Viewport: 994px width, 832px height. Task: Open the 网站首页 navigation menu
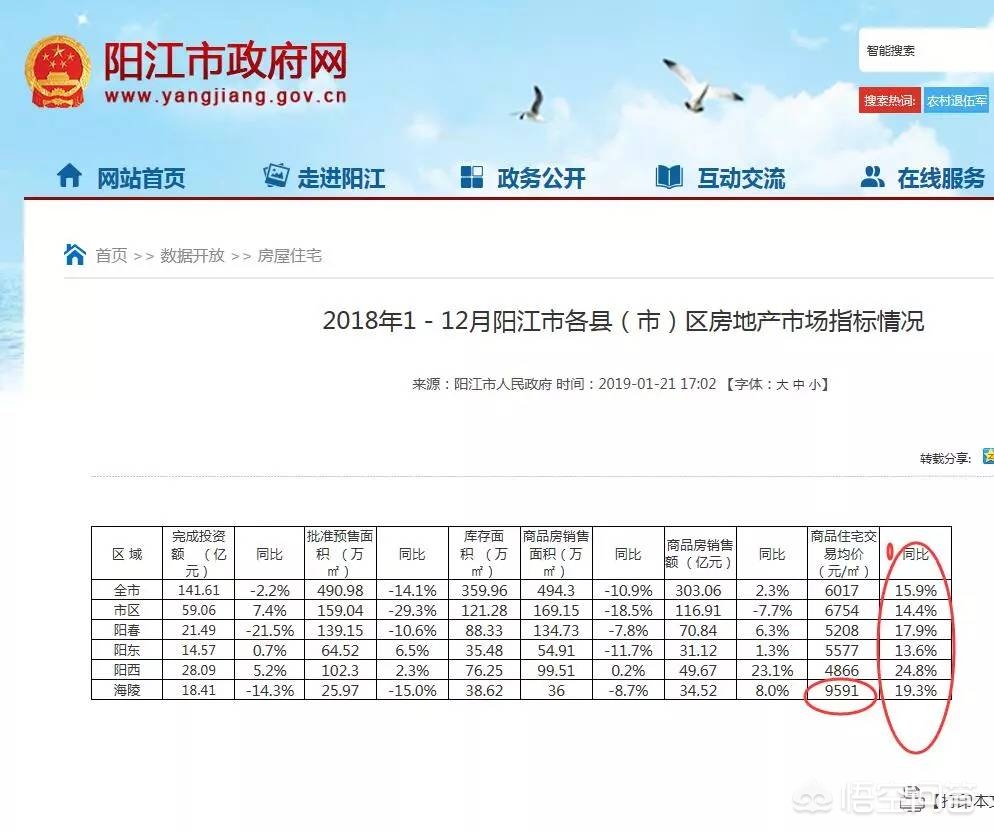coord(139,176)
